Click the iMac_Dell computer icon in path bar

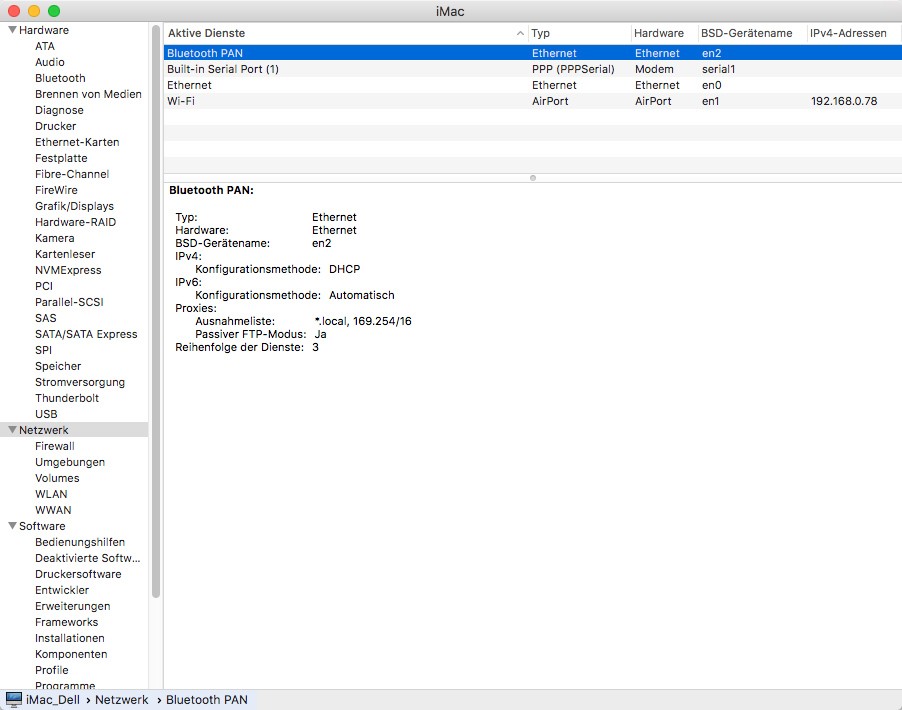pyautogui.click(x=14, y=700)
